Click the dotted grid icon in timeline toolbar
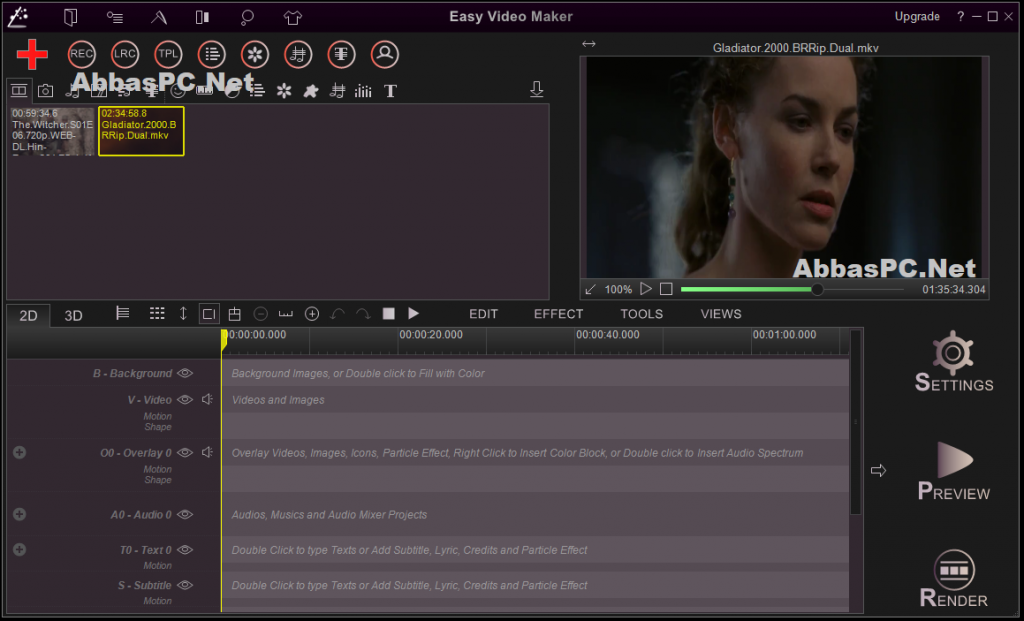 [x=157, y=313]
